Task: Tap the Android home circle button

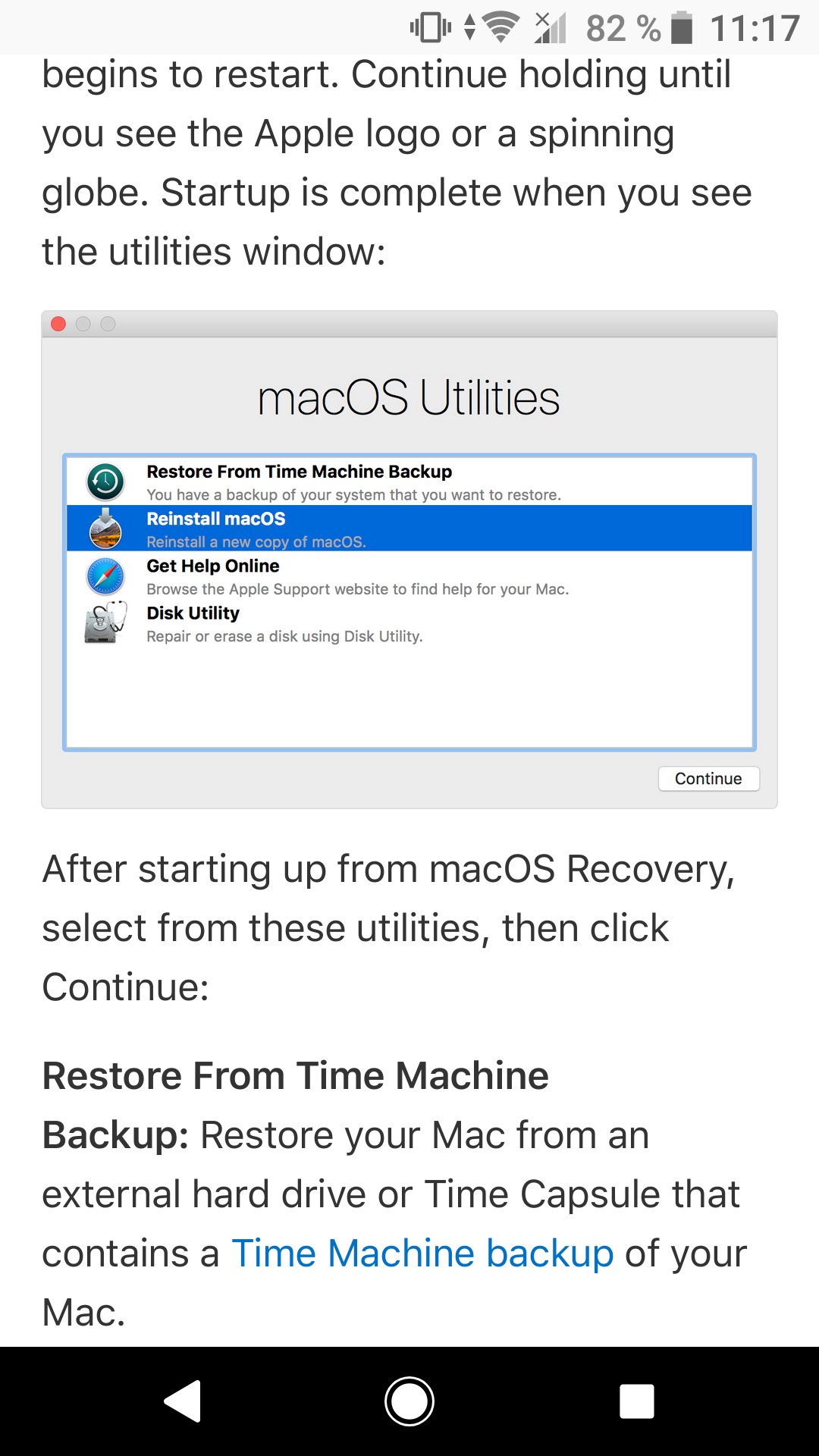Action: click(409, 1401)
